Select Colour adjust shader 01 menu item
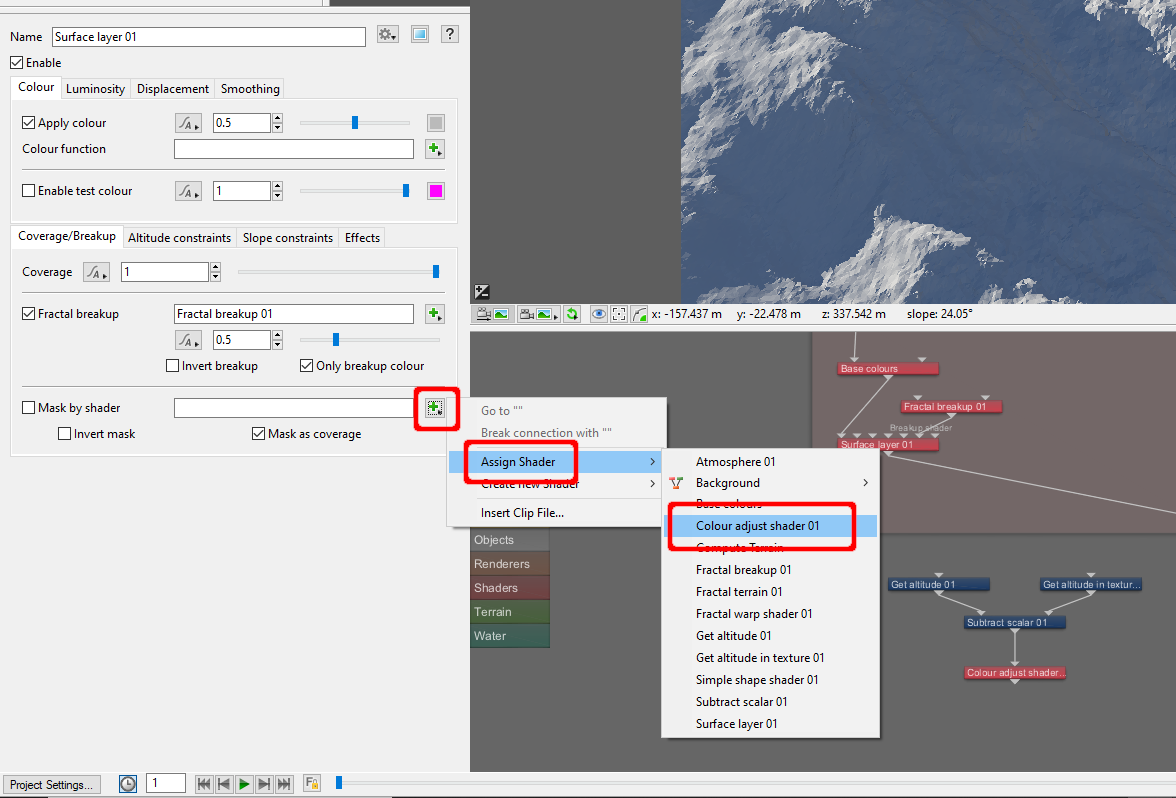1176x798 pixels. click(770, 526)
